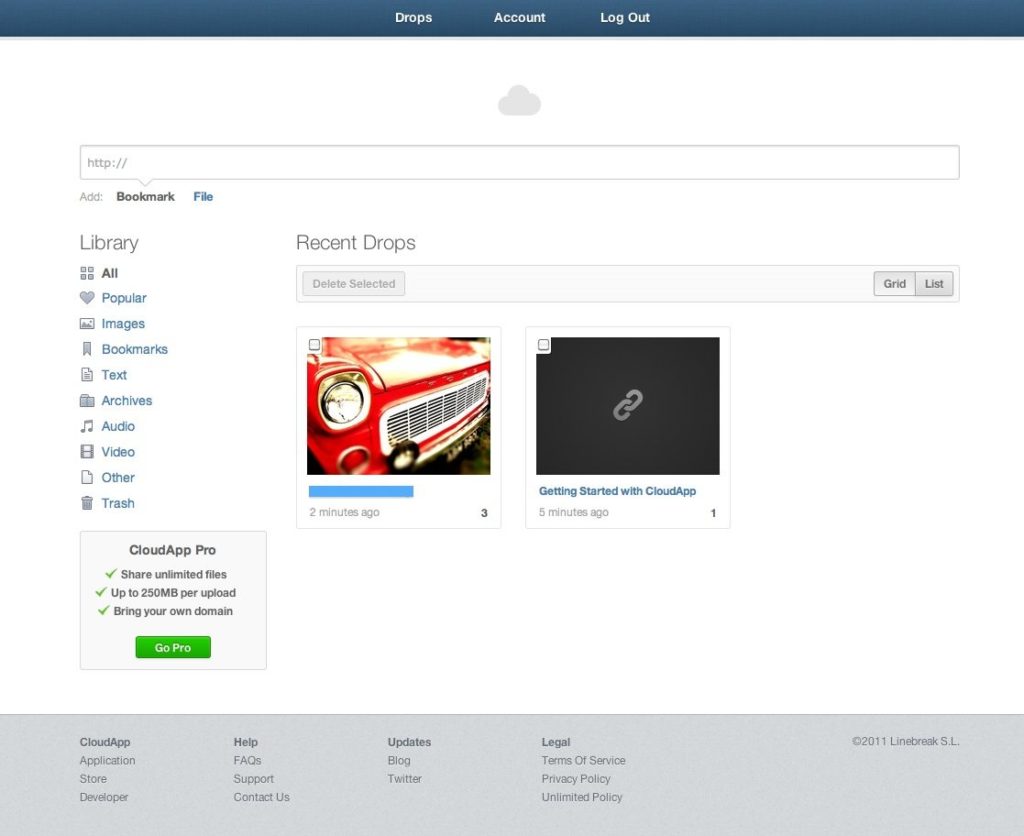Viewport: 1024px width, 836px height.
Task: Click the CloudApp cloud logo
Action: 519,101
